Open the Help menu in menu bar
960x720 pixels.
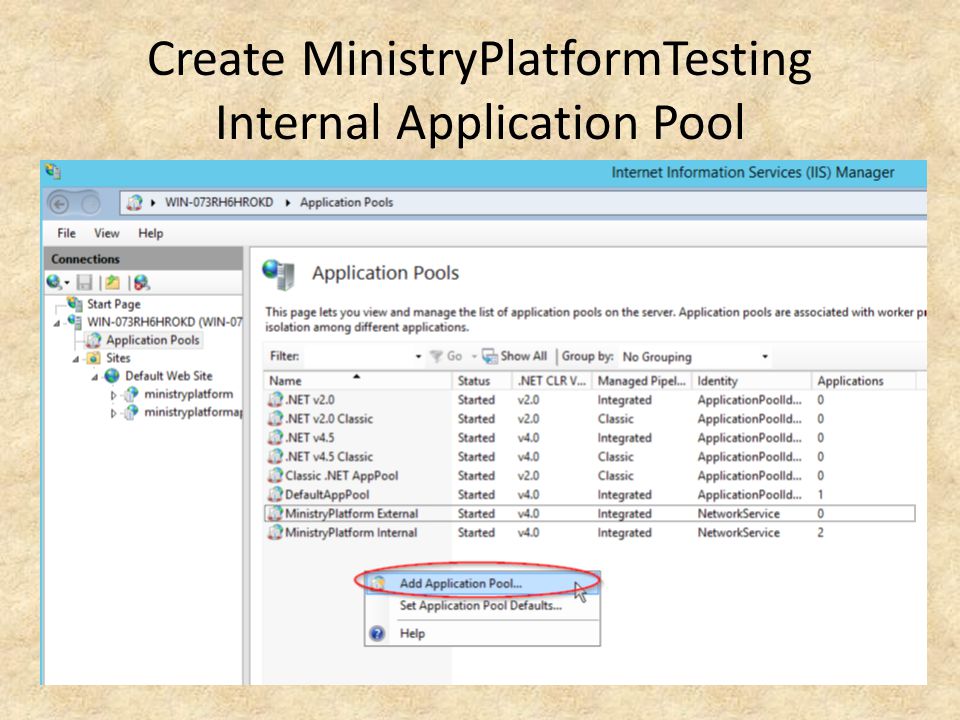pos(151,233)
